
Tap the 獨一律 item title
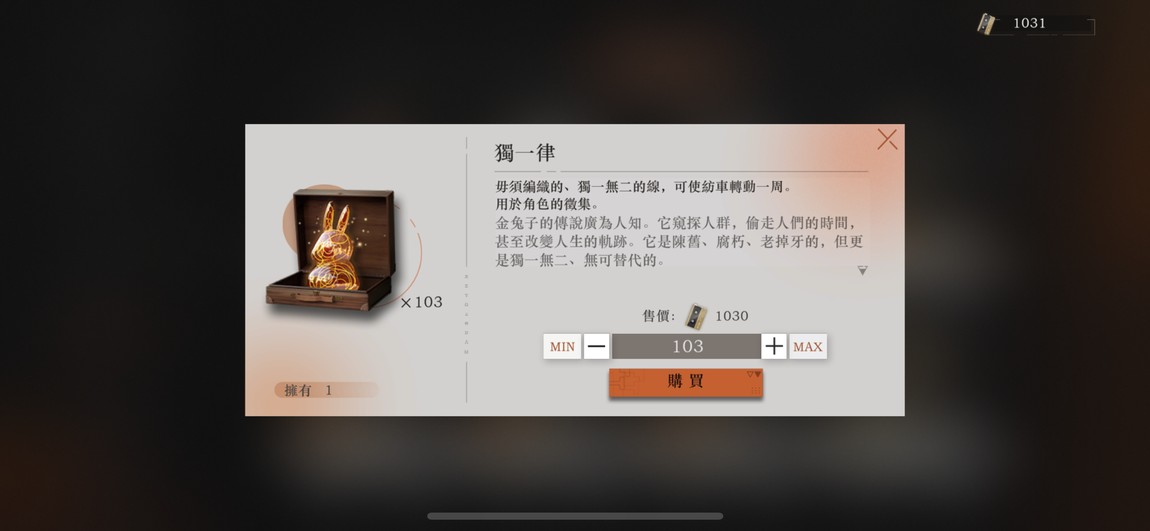524,153
